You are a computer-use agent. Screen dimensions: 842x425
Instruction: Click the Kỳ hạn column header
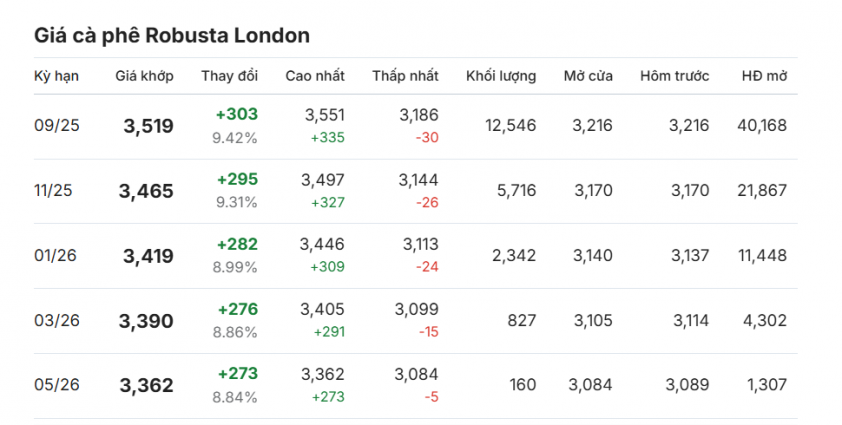click(56, 76)
